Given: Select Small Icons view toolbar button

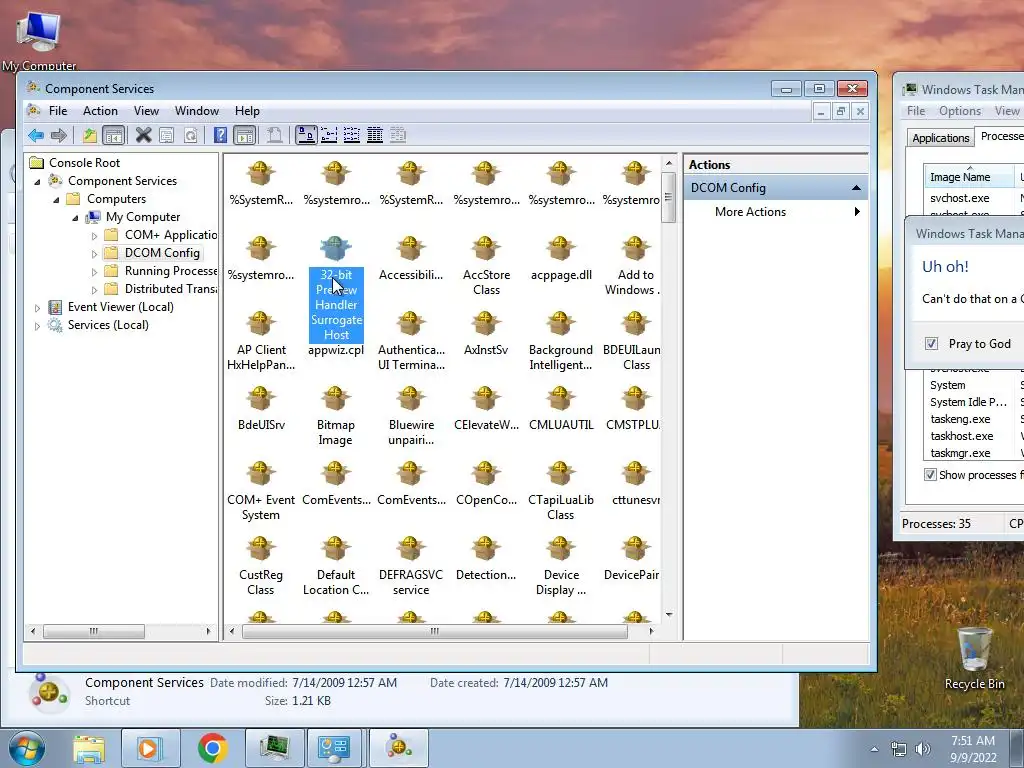Looking at the screenshot, I should coord(329,135).
